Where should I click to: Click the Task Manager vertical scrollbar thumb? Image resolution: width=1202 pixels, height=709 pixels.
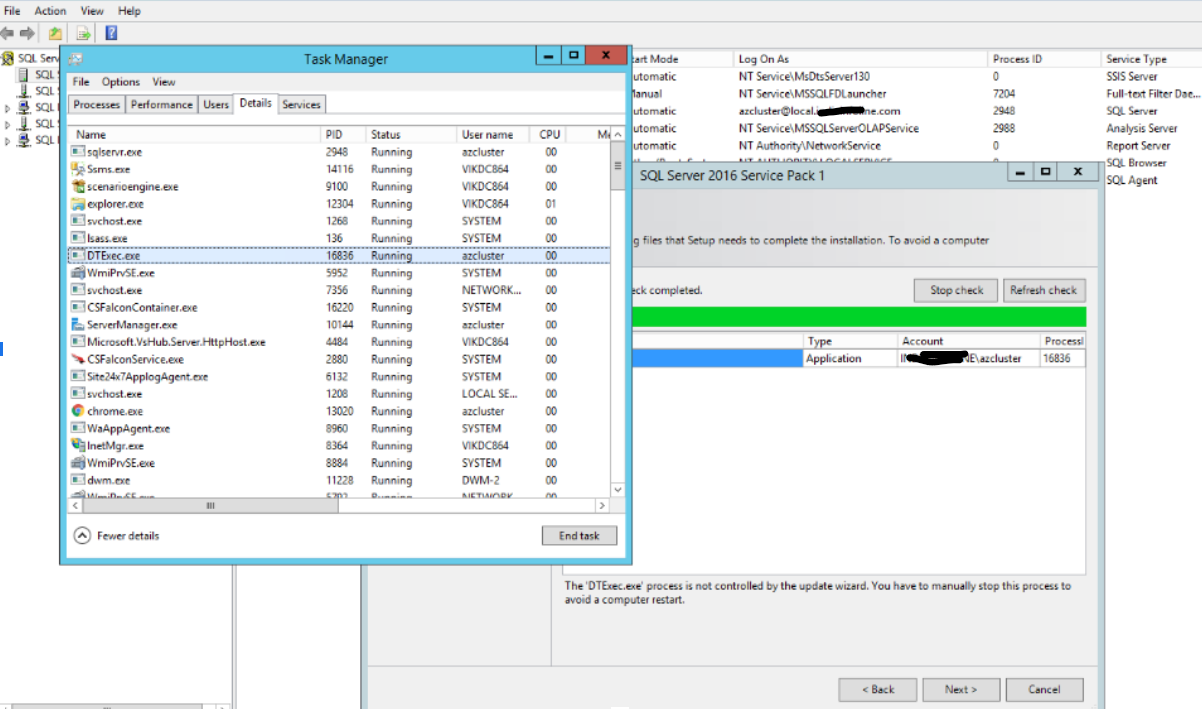click(x=617, y=166)
